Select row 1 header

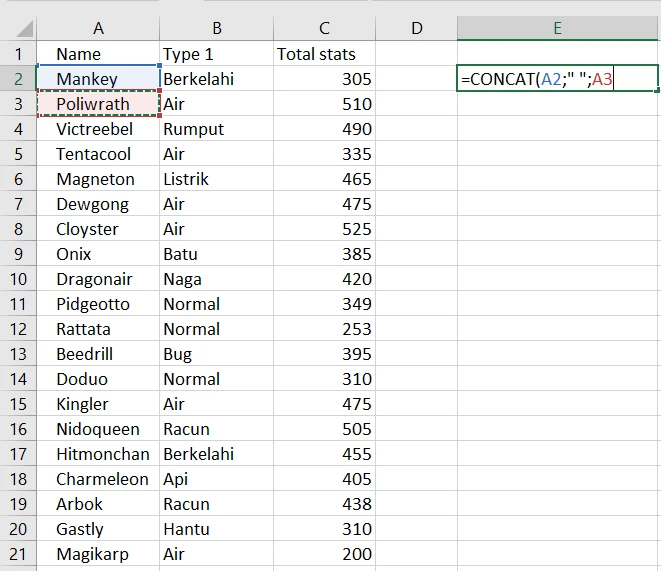18,54
